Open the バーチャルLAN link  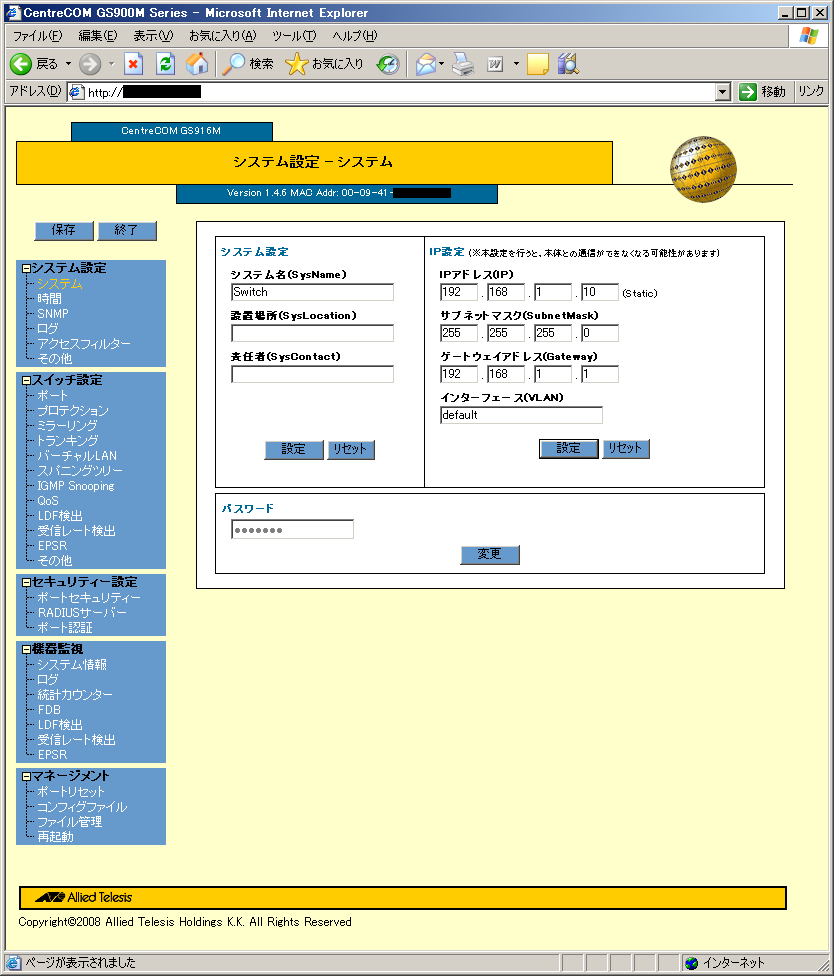(77, 456)
